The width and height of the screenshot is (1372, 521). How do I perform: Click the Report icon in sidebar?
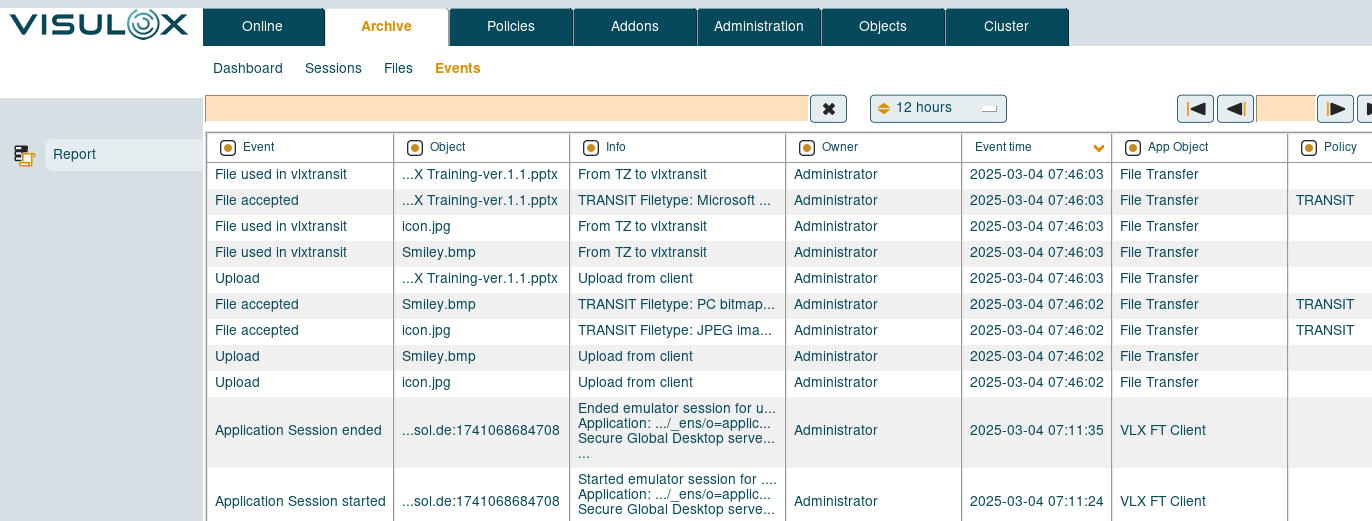(24, 155)
